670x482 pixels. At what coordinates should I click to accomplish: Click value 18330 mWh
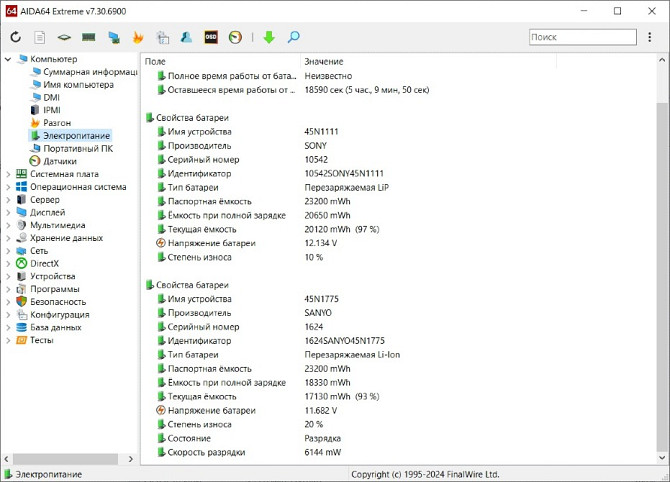[x=327, y=382]
